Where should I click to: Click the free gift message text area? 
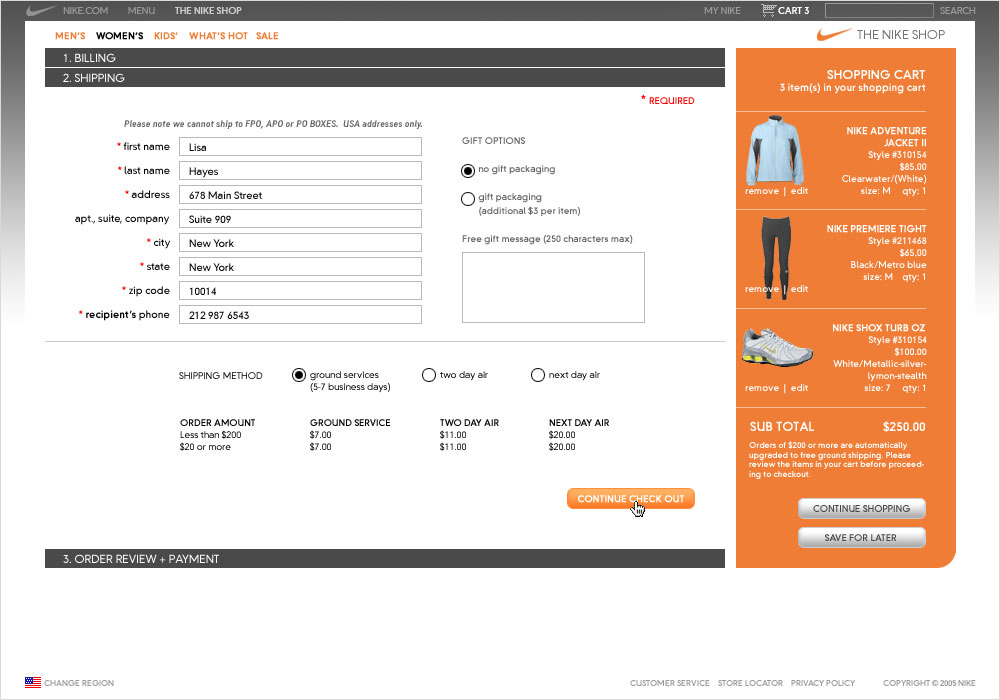tap(553, 288)
